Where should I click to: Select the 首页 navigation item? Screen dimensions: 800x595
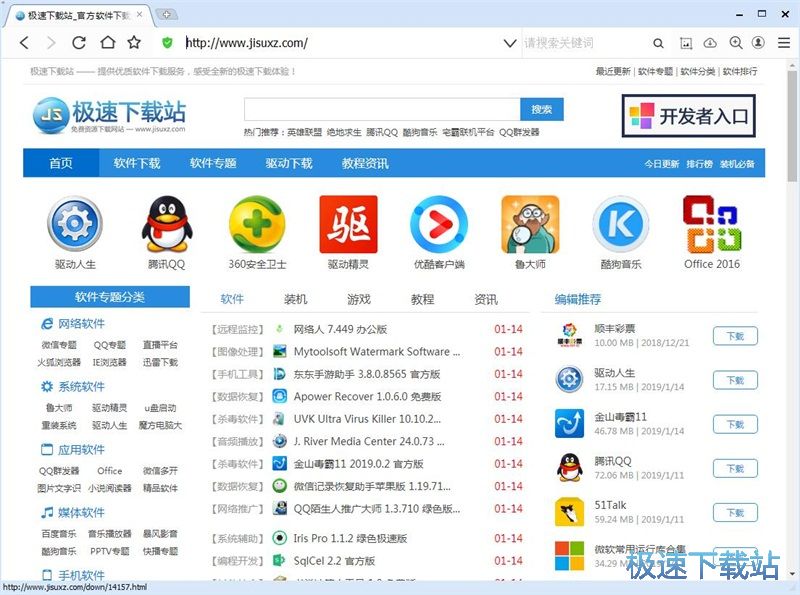click(61, 163)
